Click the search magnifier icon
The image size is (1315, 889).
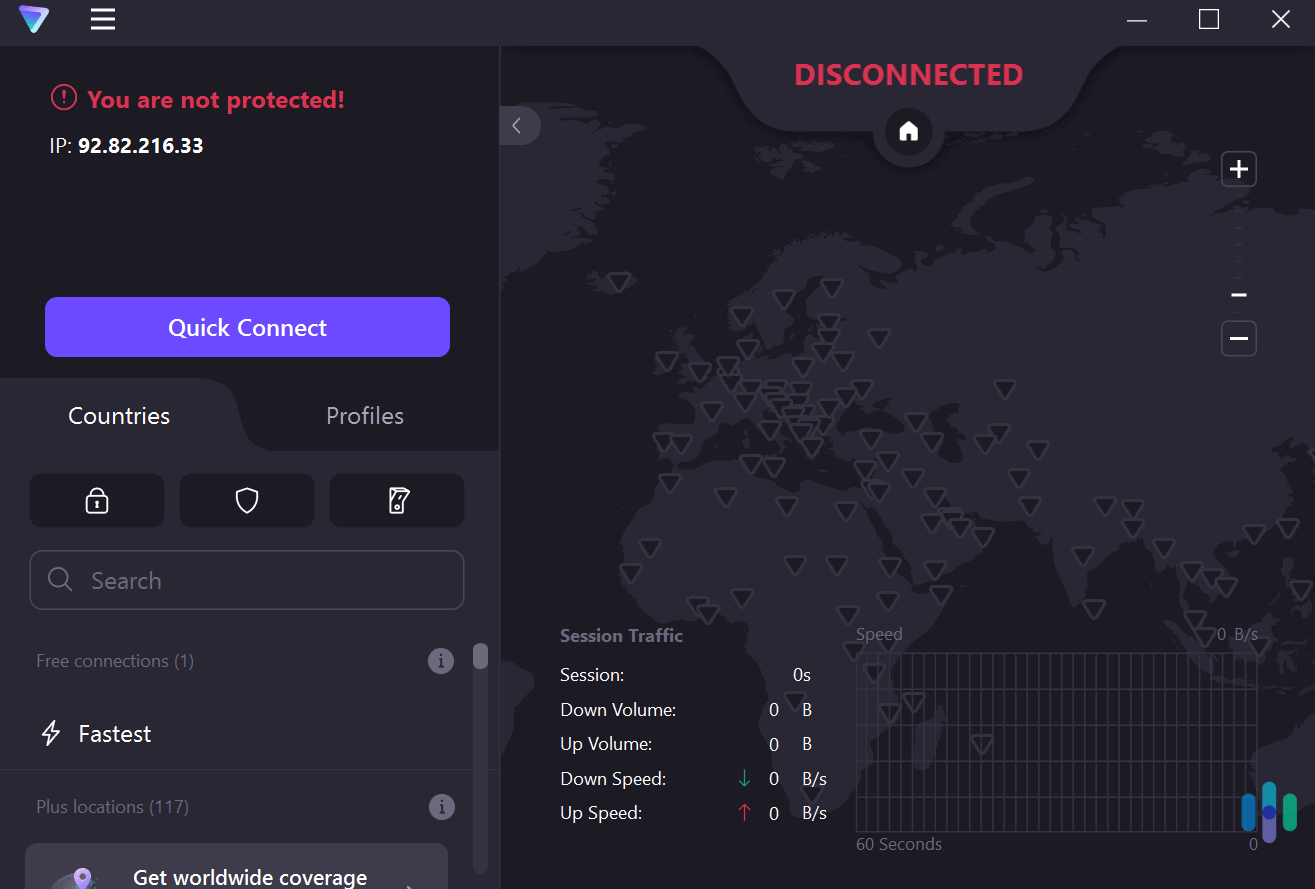point(59,580)
